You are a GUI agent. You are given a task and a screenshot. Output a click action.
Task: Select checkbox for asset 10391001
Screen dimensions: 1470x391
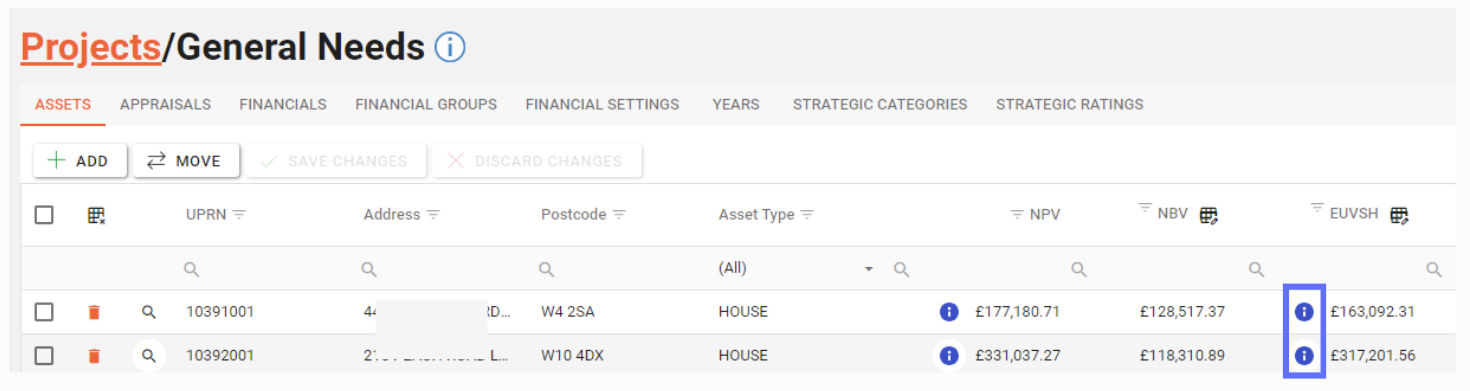pos(44,312)
